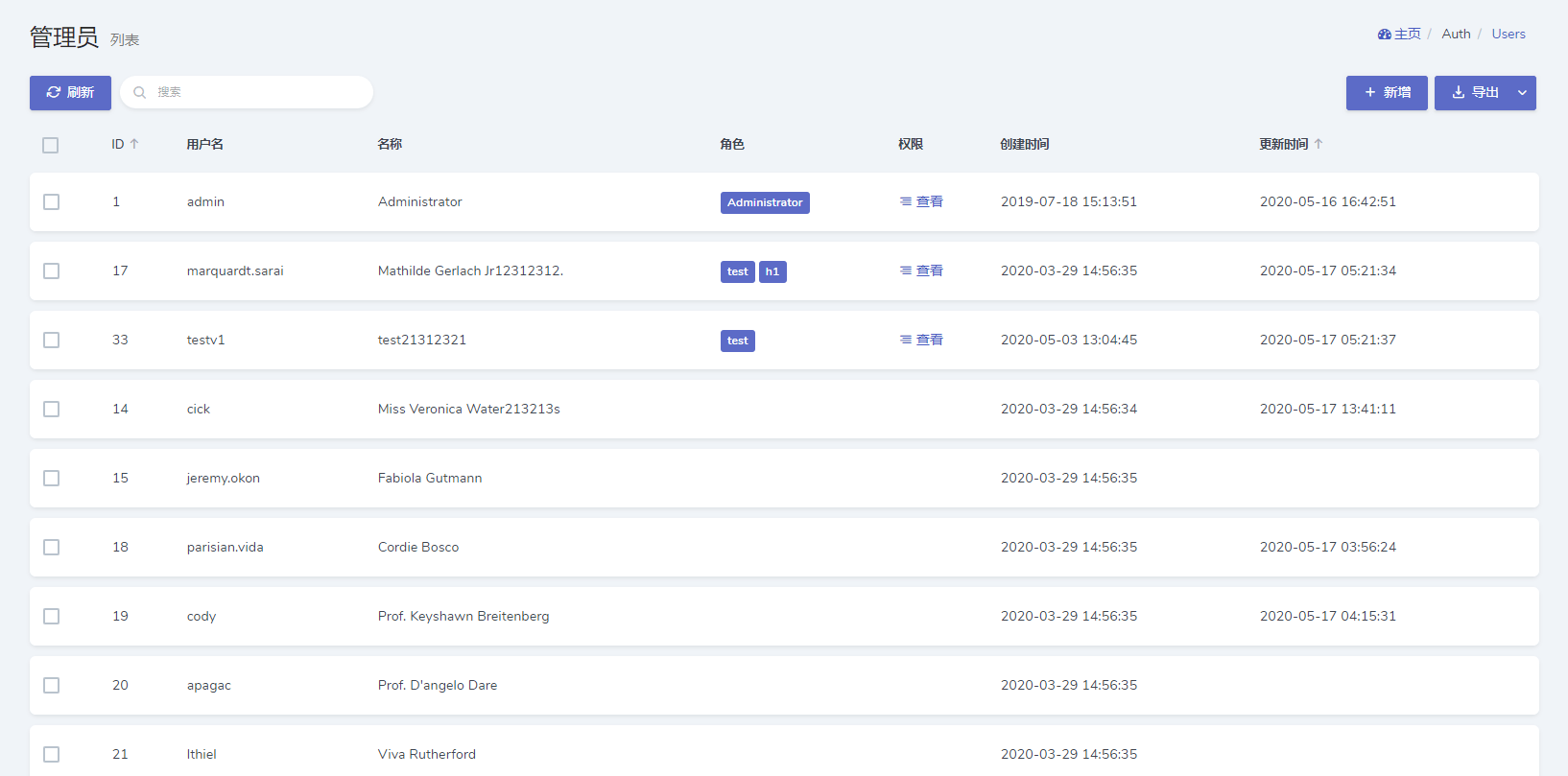Image resolution: width=1568 pixels, height=776 pixels.
Task: Select checkbox for user jeremy.okon
Action: 52,478
